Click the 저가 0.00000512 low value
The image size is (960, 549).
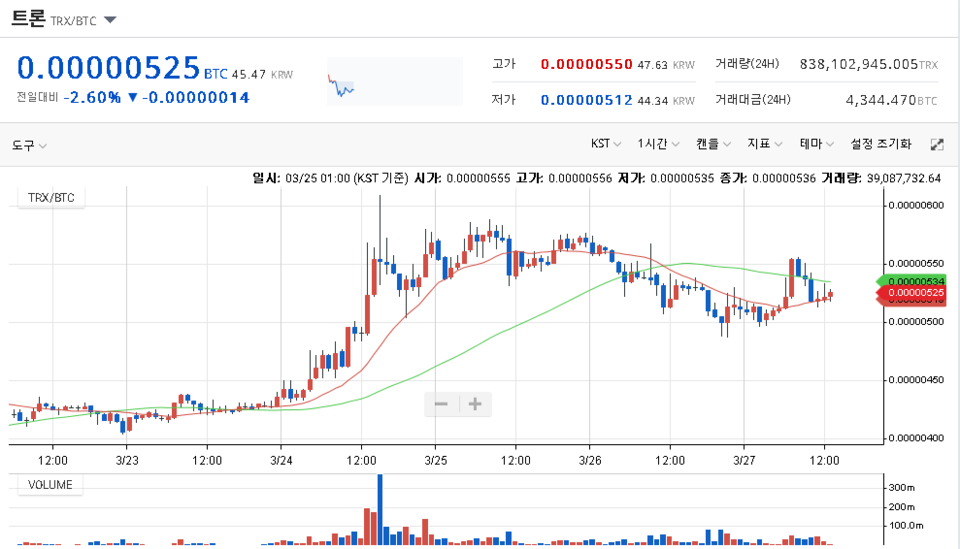coord(586,100)
